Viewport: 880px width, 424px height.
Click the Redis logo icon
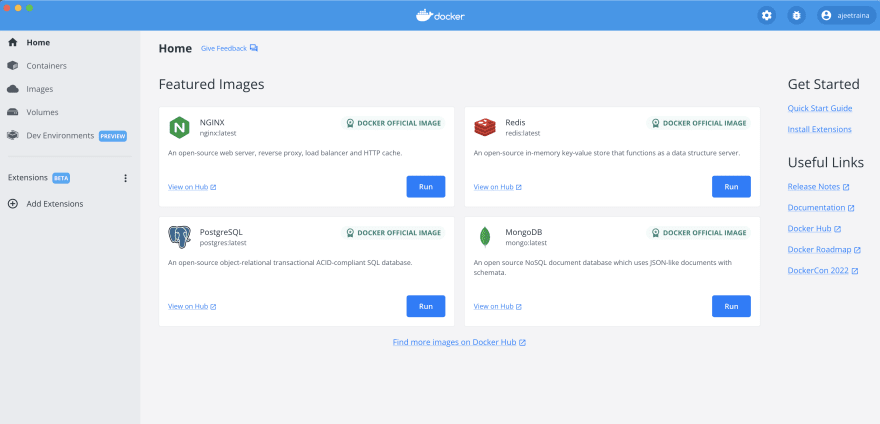[485, 127]
